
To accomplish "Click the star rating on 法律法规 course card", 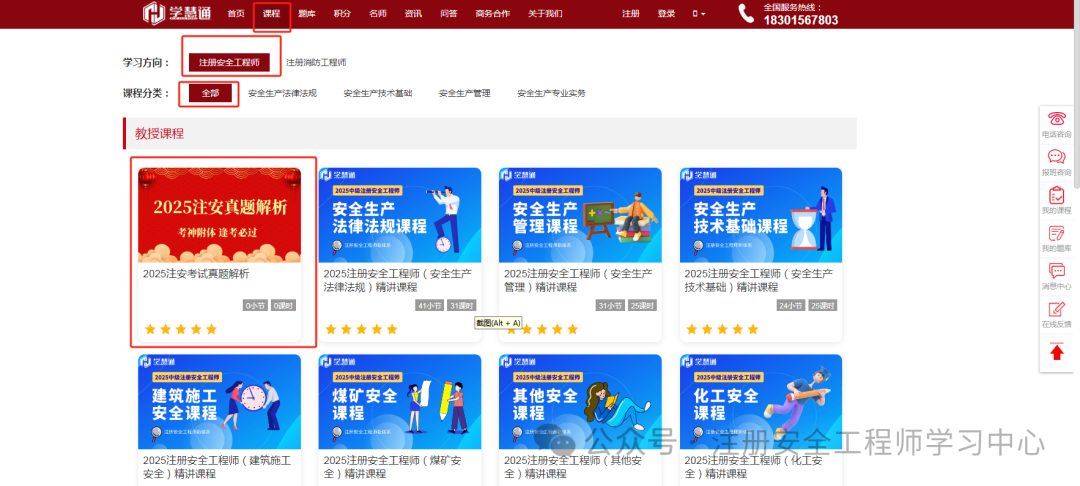I will point(361,329).
